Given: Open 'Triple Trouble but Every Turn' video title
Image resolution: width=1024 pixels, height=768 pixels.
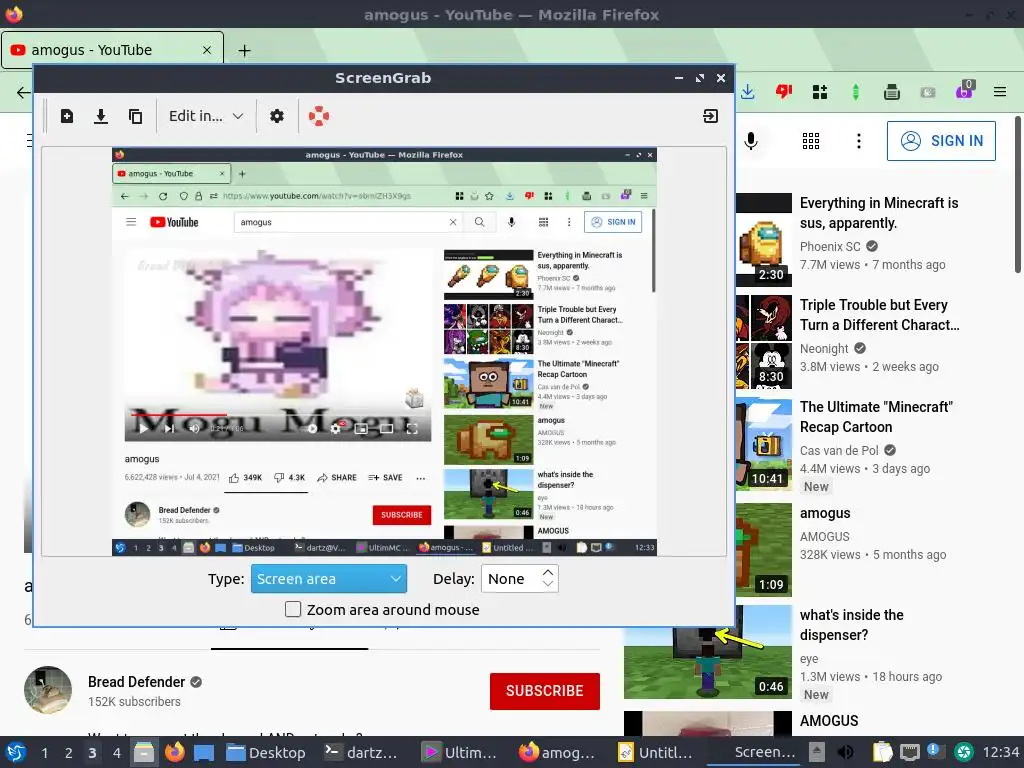Looking at the screenshot, I should pyautogui.click(x=879, y=315).
